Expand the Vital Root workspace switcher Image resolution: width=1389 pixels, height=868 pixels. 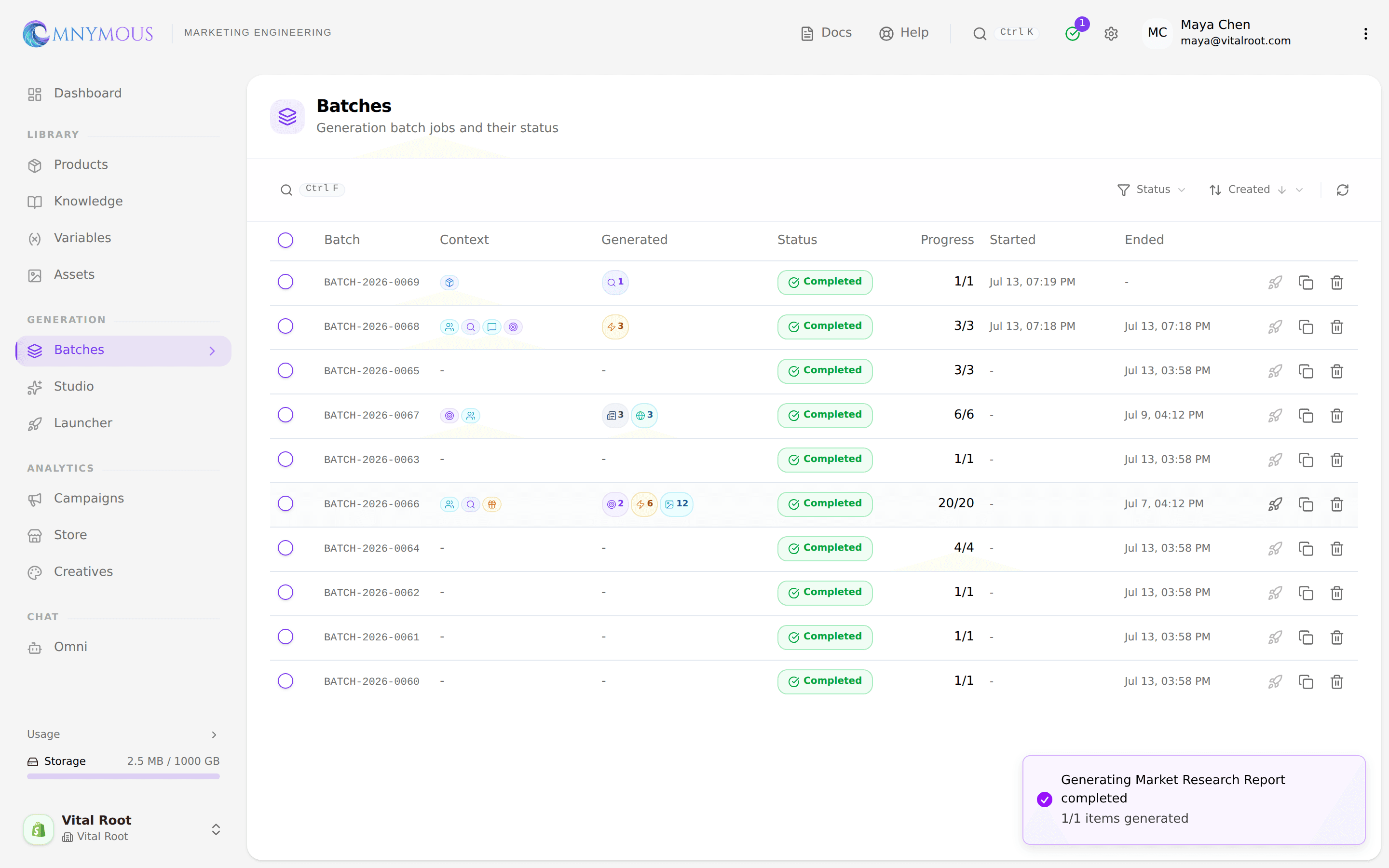pyautogui.click(x=122, y=828)
